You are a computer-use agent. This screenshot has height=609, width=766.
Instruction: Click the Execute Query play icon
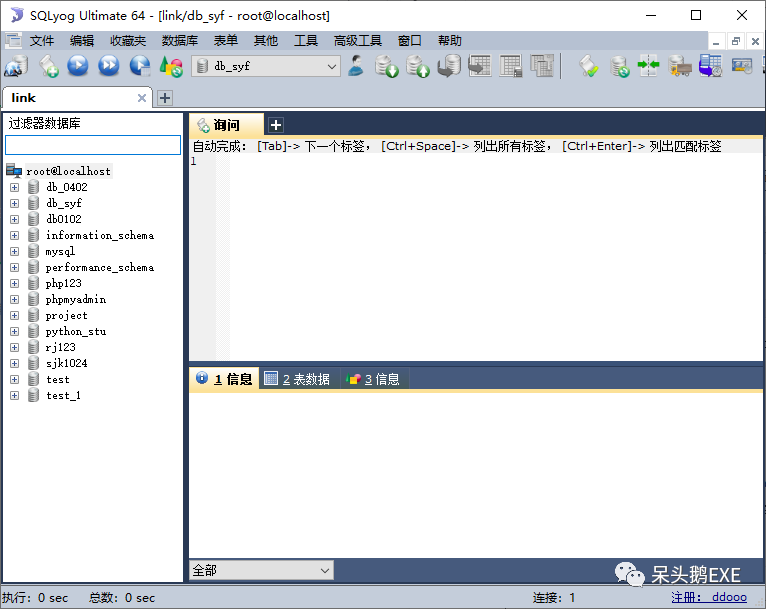(x=78, y=66)
